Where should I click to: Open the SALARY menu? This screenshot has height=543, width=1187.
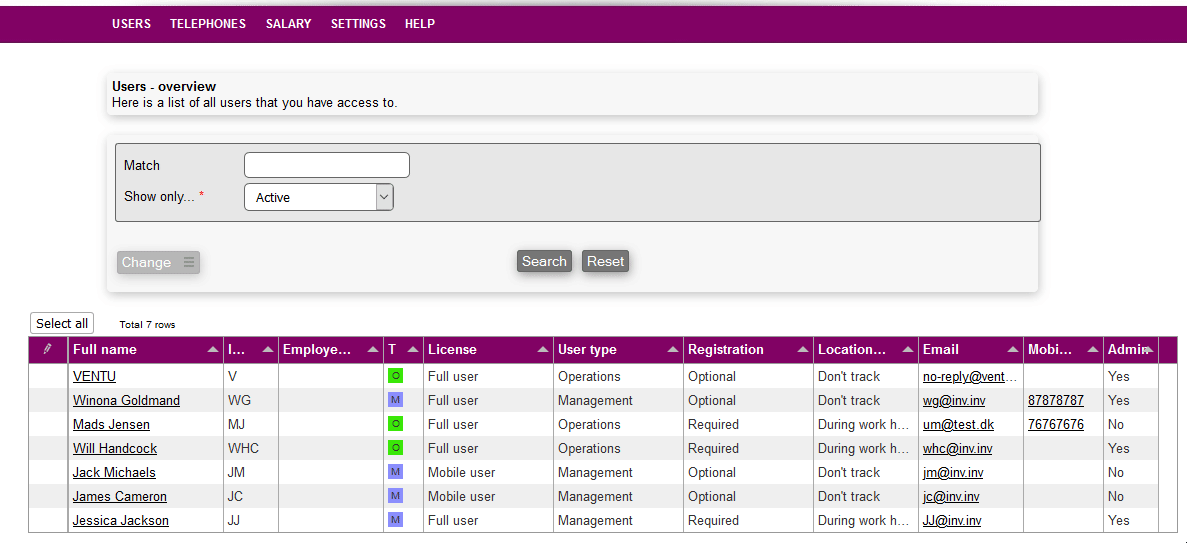point(288,24)
